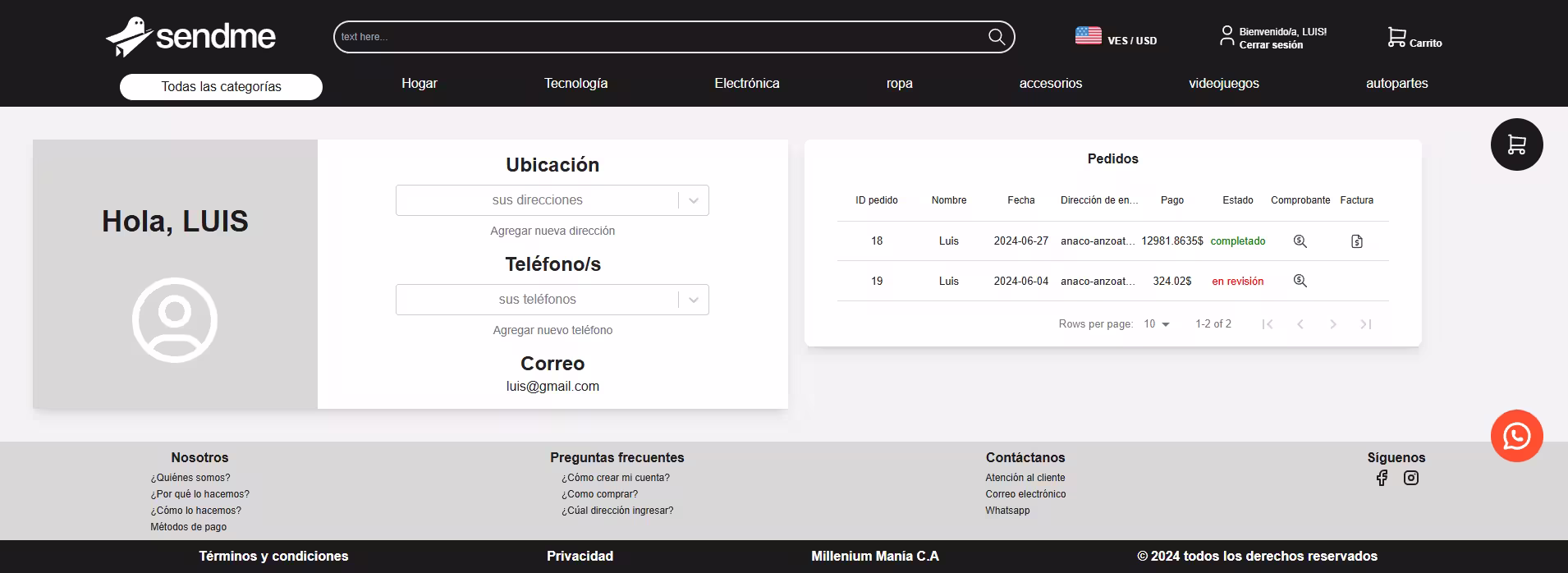The height and width of the screenshot is (573, 1568).
Task: Open ¿Quiénes somos? link
Action: (190, 478)
